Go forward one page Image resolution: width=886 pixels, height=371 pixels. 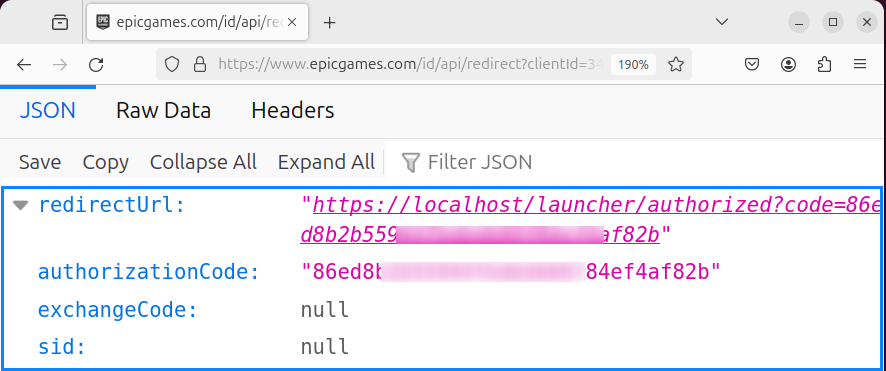point(60,64)
